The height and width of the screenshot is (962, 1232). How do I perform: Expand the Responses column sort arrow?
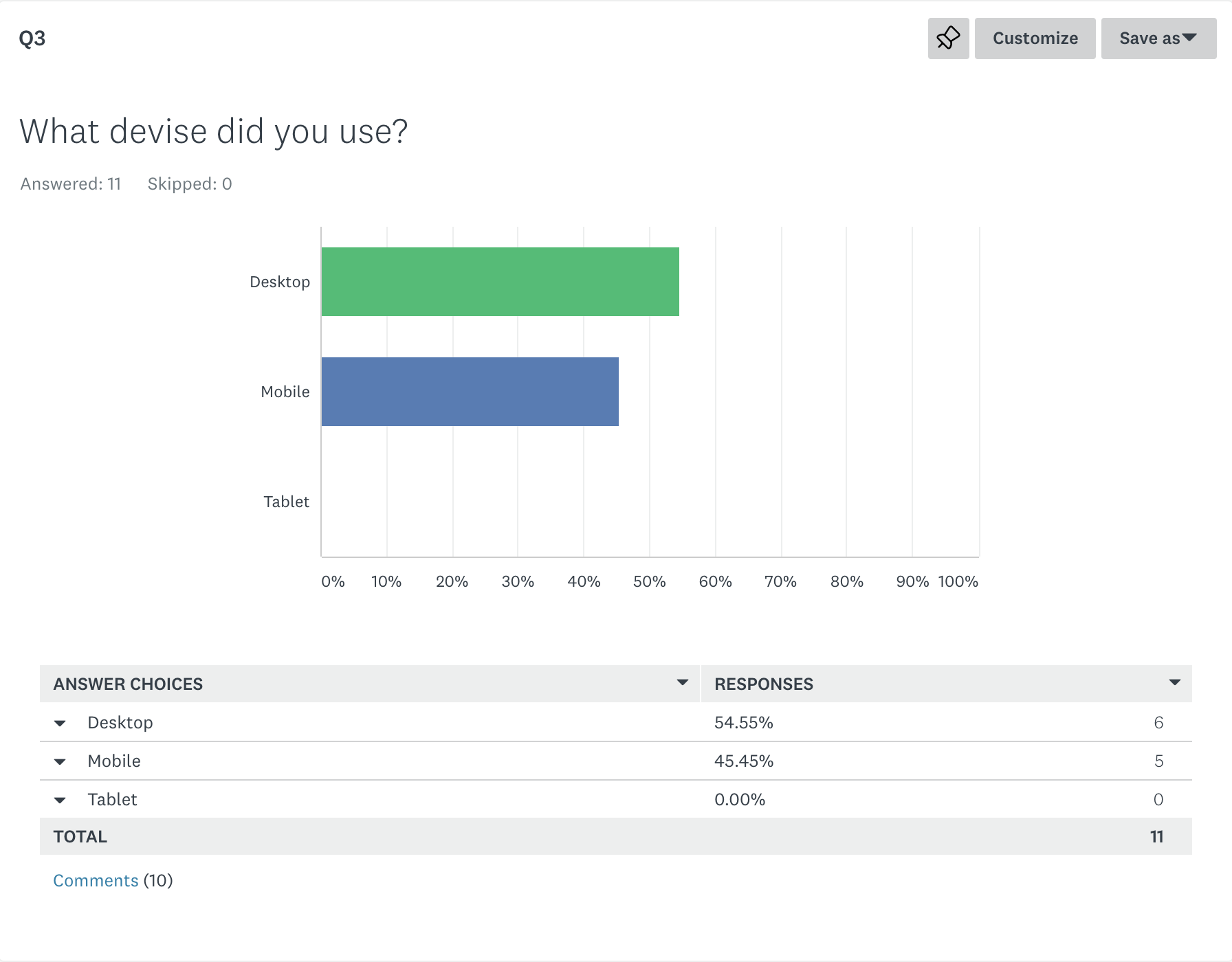point(1174,682)
